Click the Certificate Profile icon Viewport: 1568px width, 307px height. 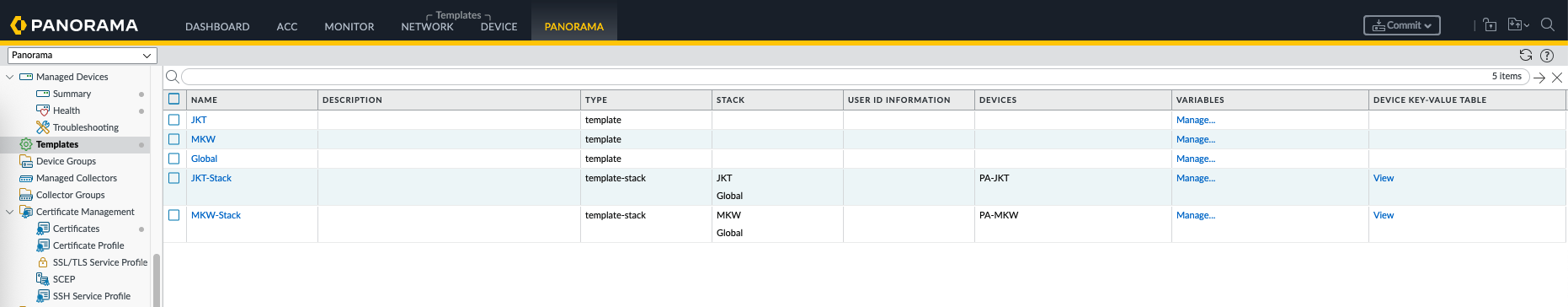[43, 245]
